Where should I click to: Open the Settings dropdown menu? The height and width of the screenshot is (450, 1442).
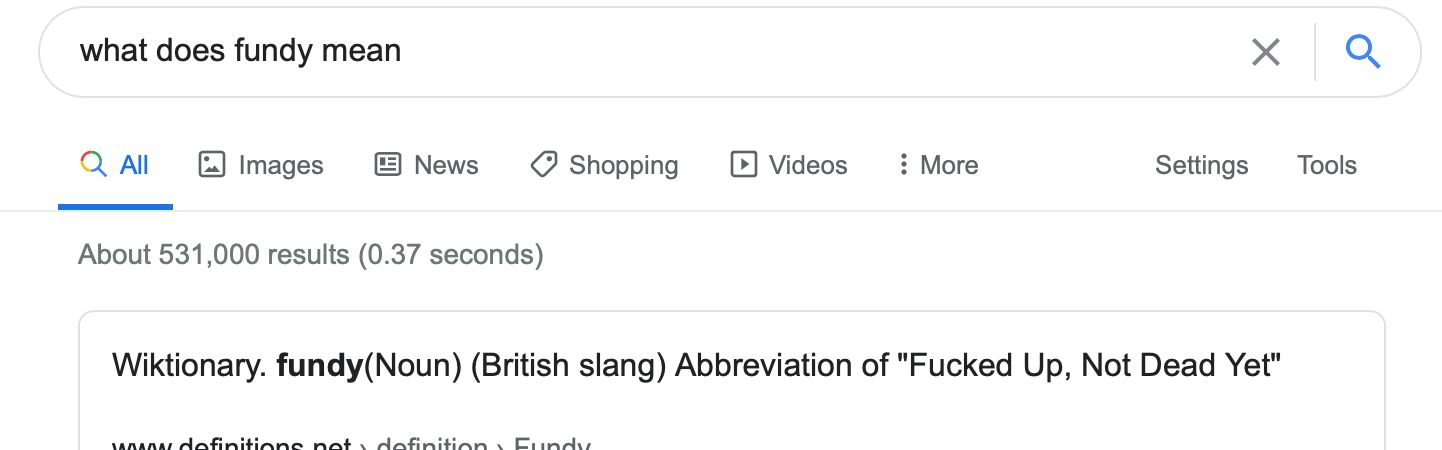[x=1201, y=165]
